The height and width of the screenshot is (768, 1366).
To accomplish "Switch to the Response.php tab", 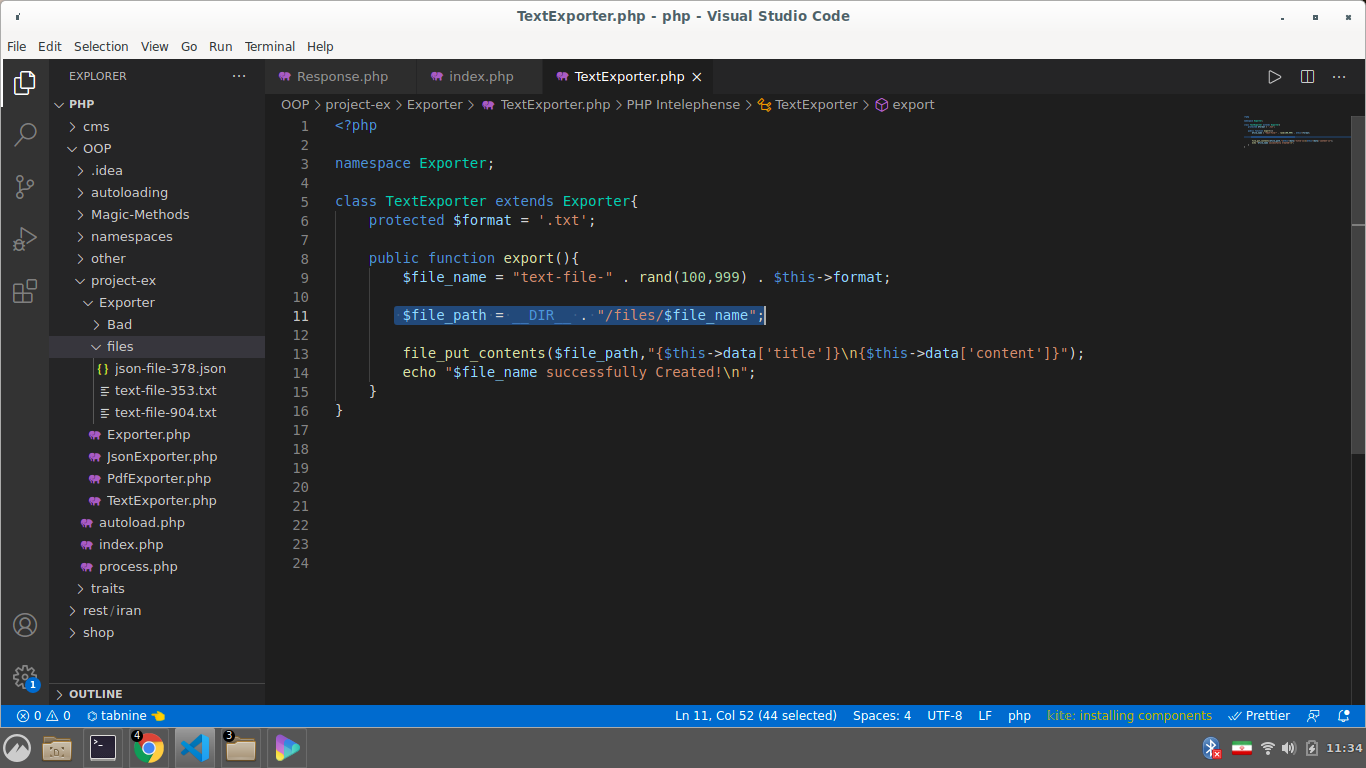I will (x=340, y=77).
